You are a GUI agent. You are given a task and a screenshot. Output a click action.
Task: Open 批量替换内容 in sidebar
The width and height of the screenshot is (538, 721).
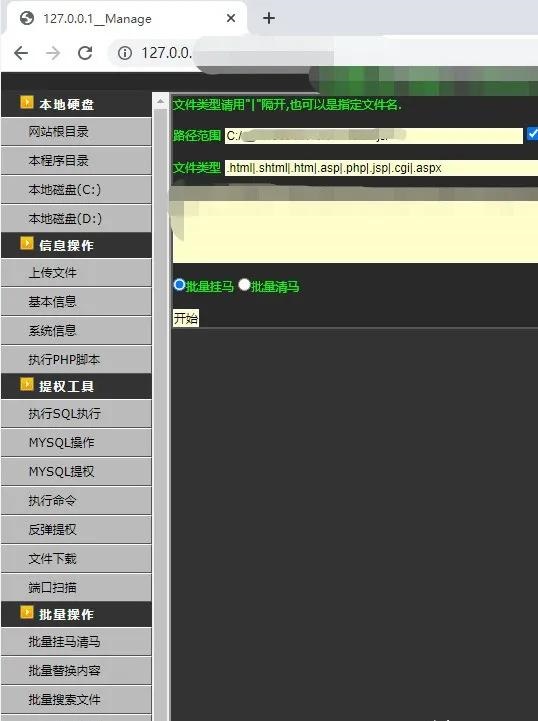point(76,670)
